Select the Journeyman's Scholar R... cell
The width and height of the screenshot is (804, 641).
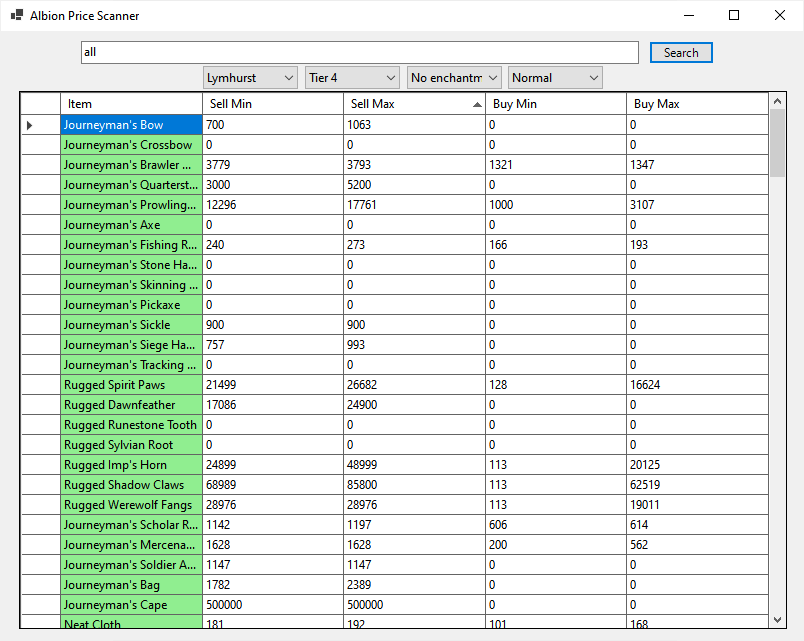click(x=132, y=525)
